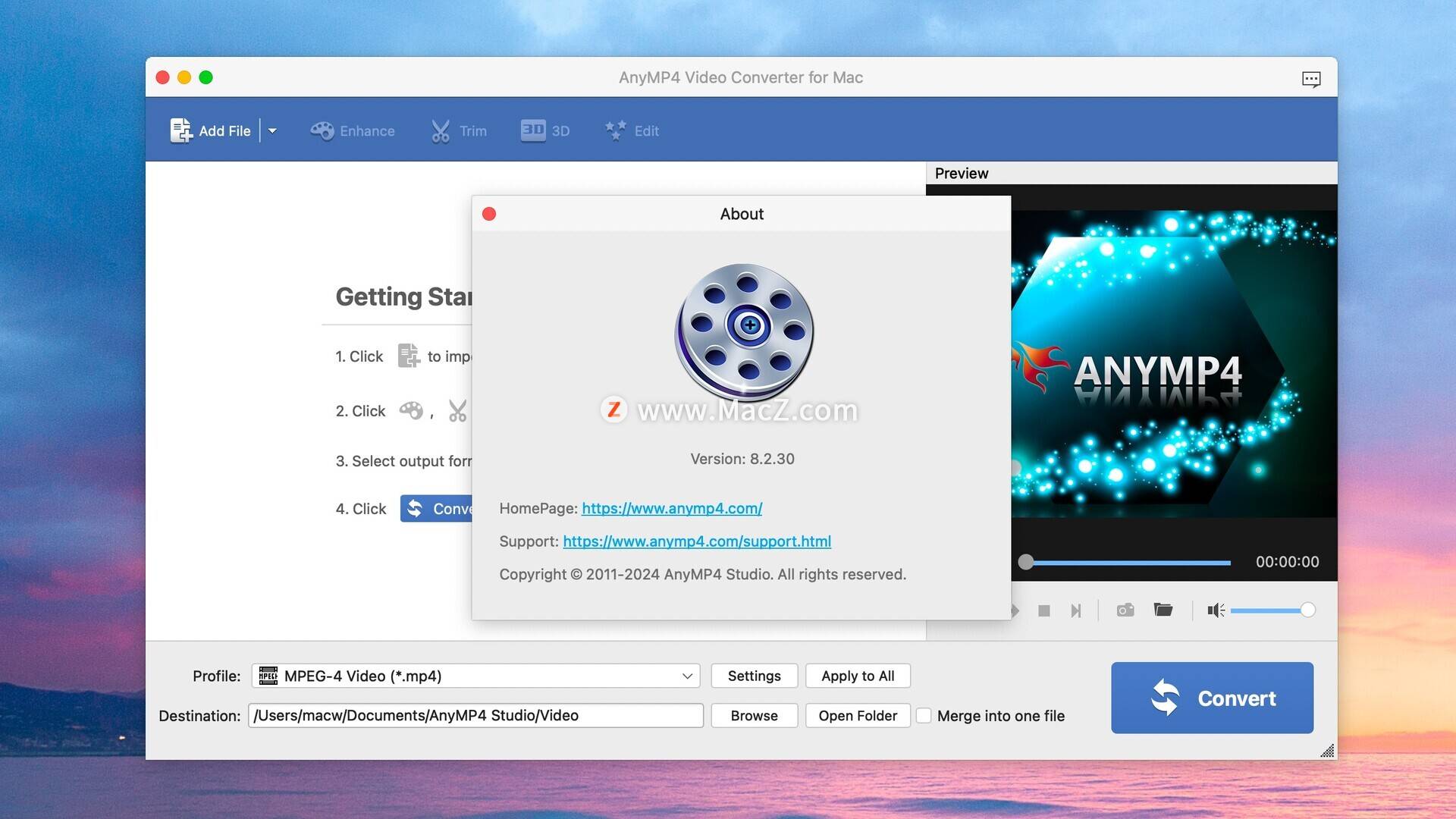
Task: Click Apply to All button
Action: [857, 675]
